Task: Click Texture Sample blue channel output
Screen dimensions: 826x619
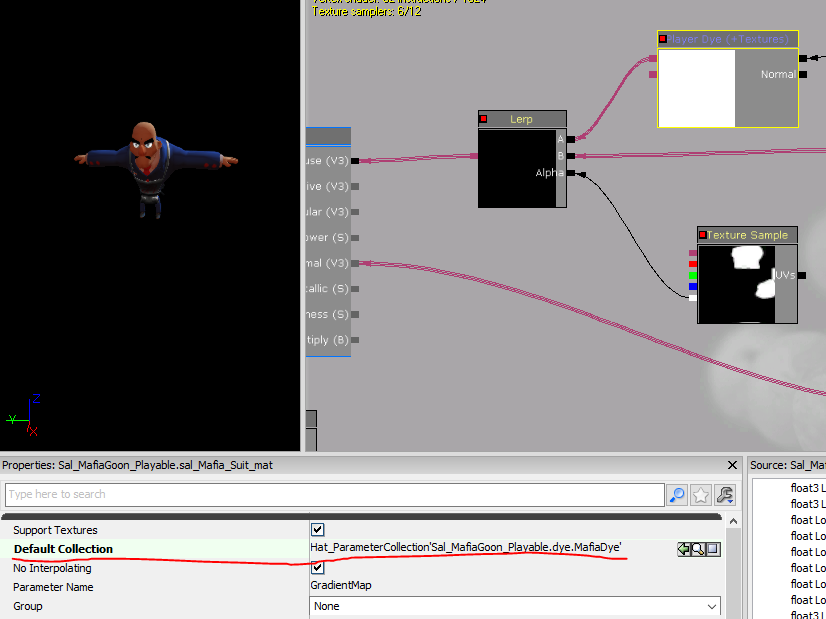Action: pyautogui.click(x=693, y=287)
